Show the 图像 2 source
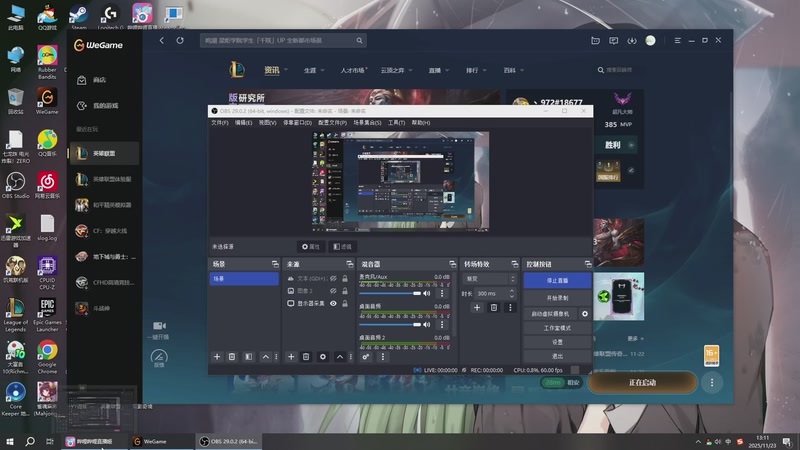The image size is (800, 450). click(333, 291)
